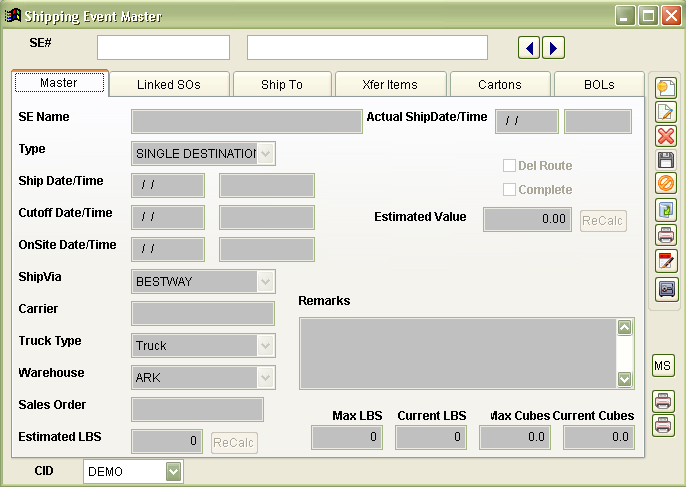The width and height of the screenshot is (686, 487).
Task: Click the orange cancel icon
Action: pyautogui.click(x=666, y=184)
